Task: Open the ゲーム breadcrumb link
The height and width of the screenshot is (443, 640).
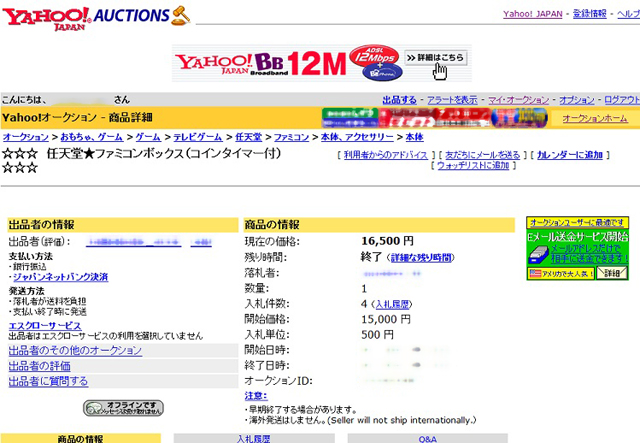Action: [x=148, y=137]
